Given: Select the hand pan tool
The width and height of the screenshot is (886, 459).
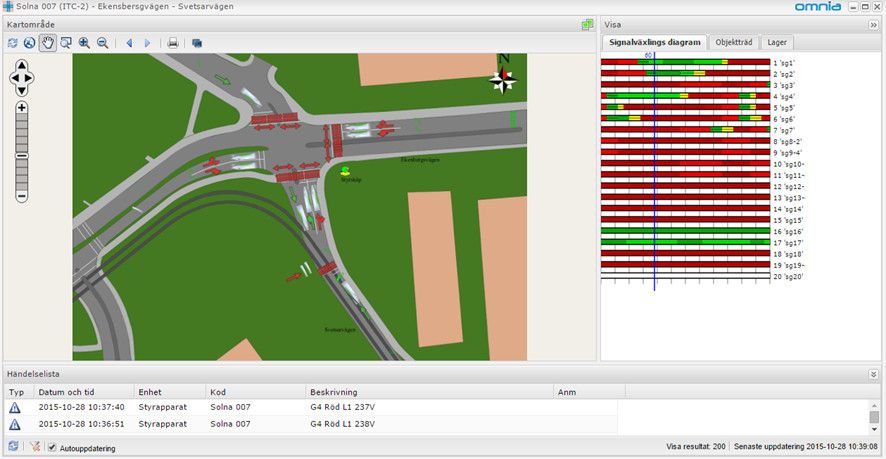Looking at the screenshot, I should click(x=48, y=43).
